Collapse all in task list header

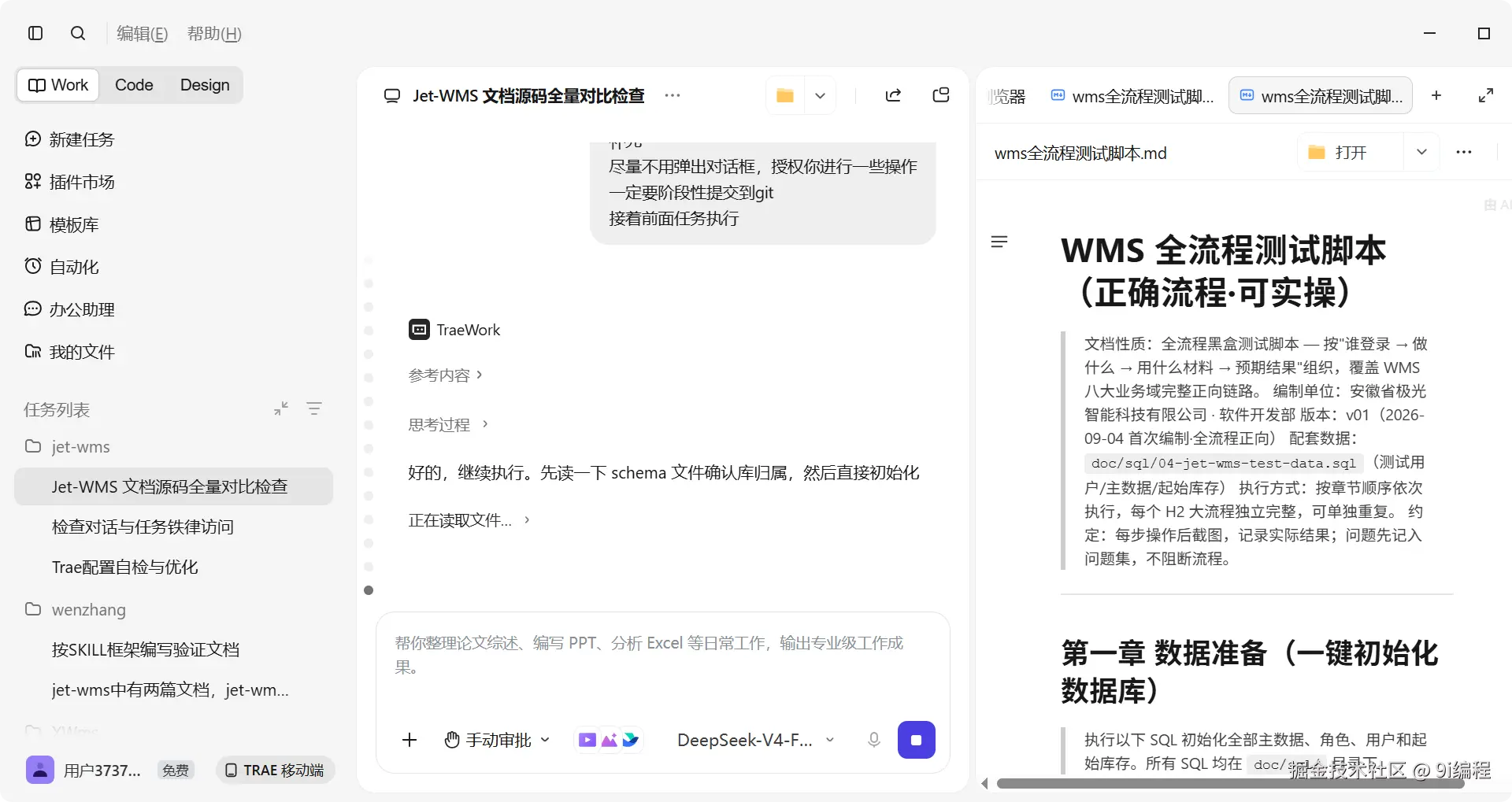[x=281, y=408]
